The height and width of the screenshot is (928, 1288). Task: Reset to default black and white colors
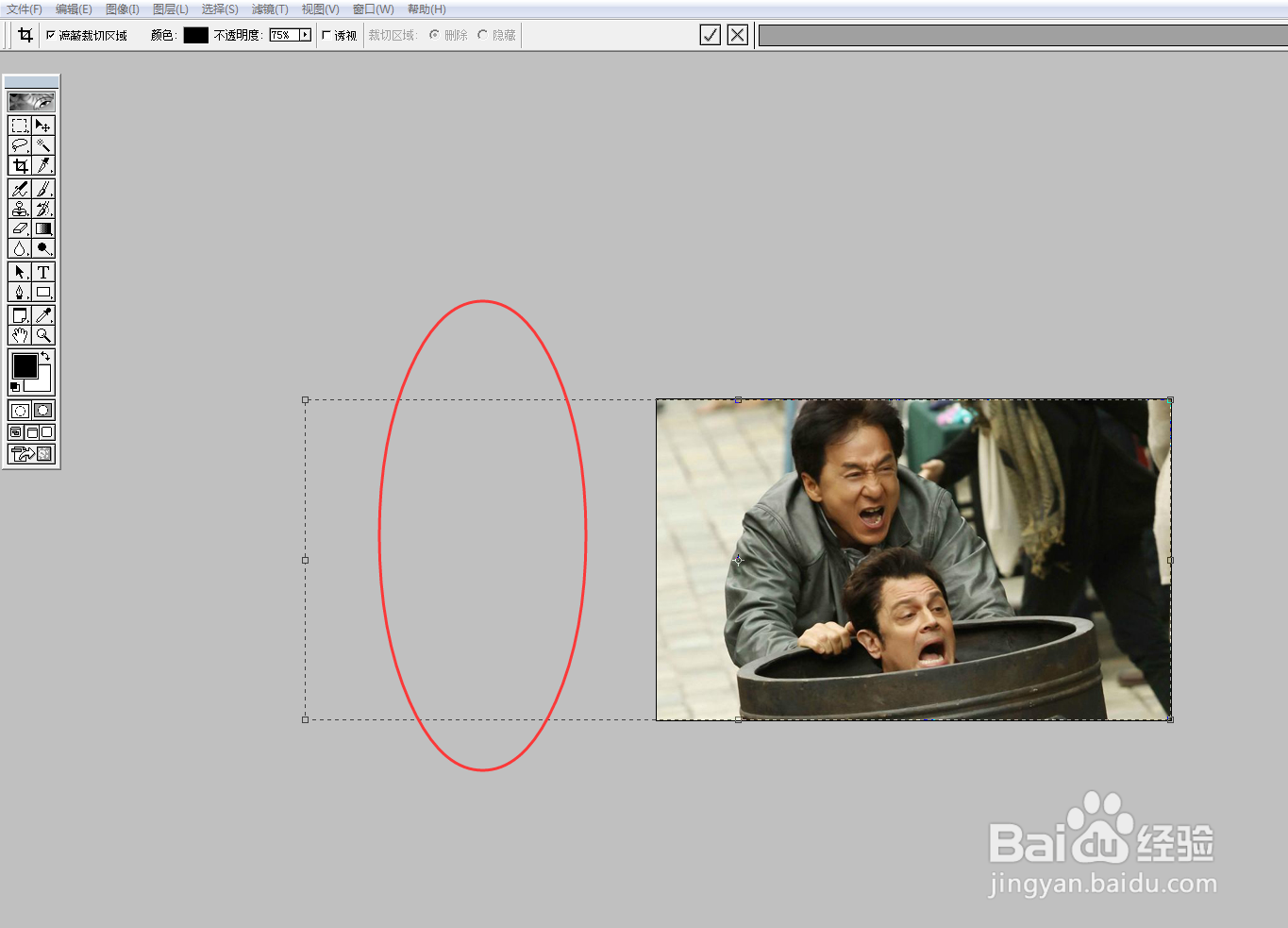point(15,387)
